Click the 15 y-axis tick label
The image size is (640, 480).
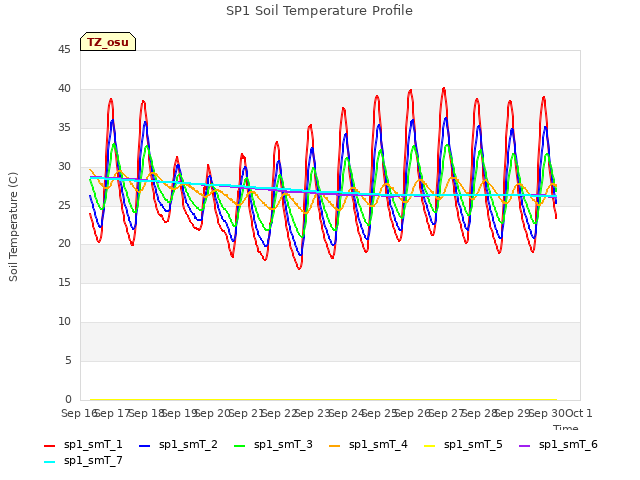[64, 282]
